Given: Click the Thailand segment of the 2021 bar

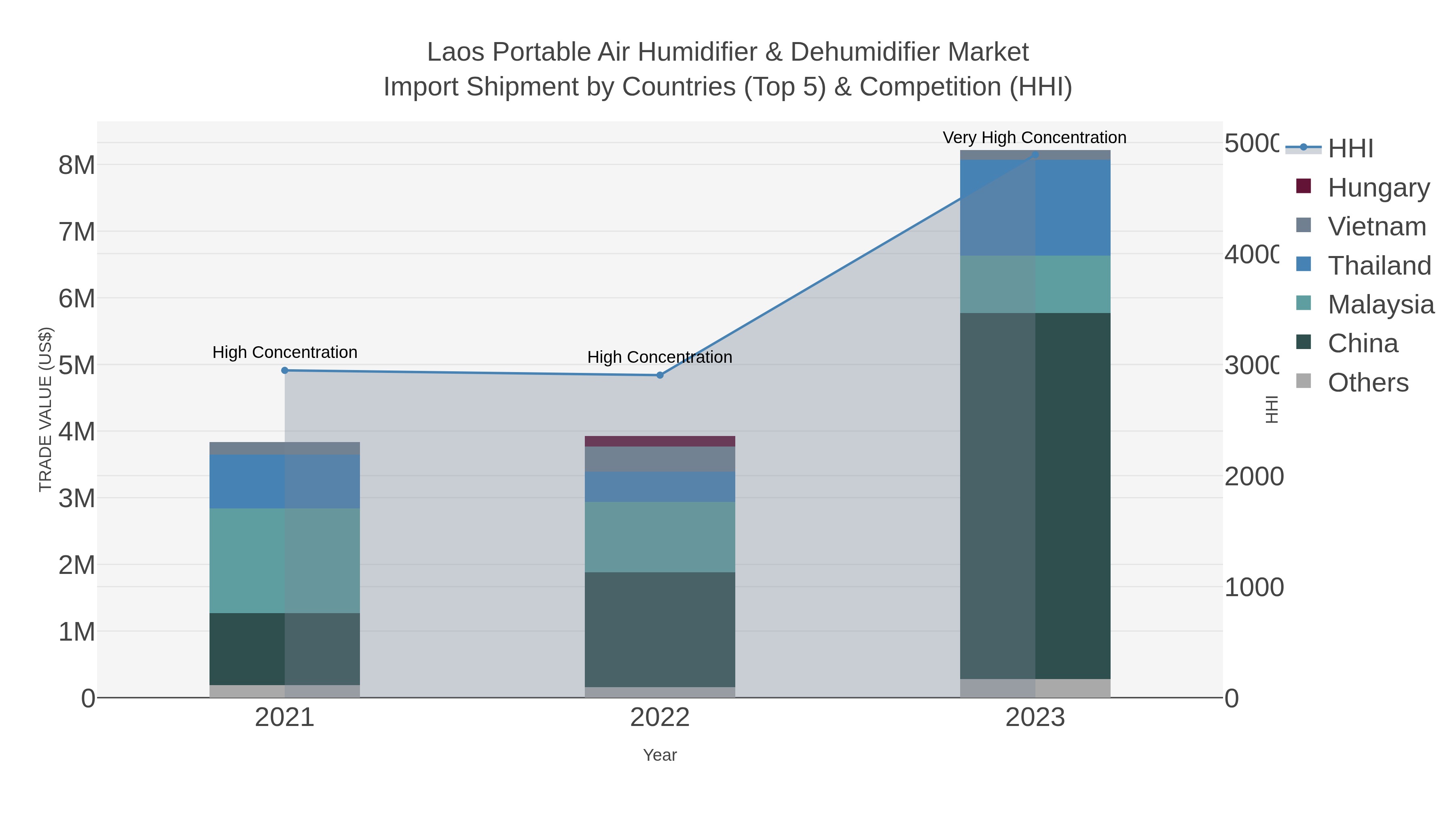Looking at the screenshot, I should click(x=285, y=482).
